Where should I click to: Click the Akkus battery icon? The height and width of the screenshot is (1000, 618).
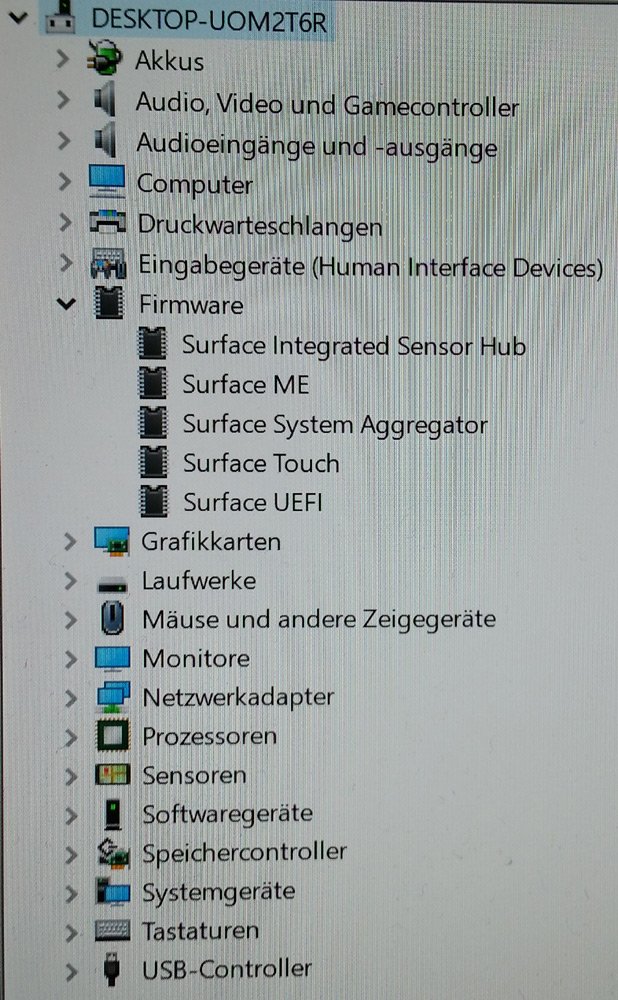tap(105, 61)
